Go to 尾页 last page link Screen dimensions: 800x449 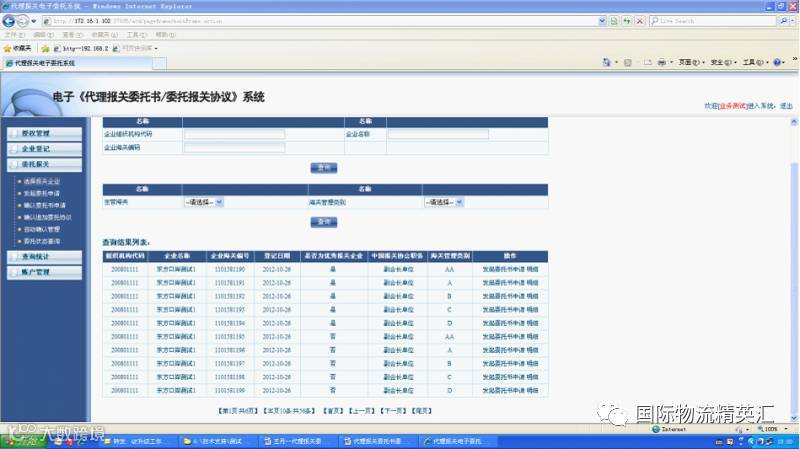click(422, 411)
